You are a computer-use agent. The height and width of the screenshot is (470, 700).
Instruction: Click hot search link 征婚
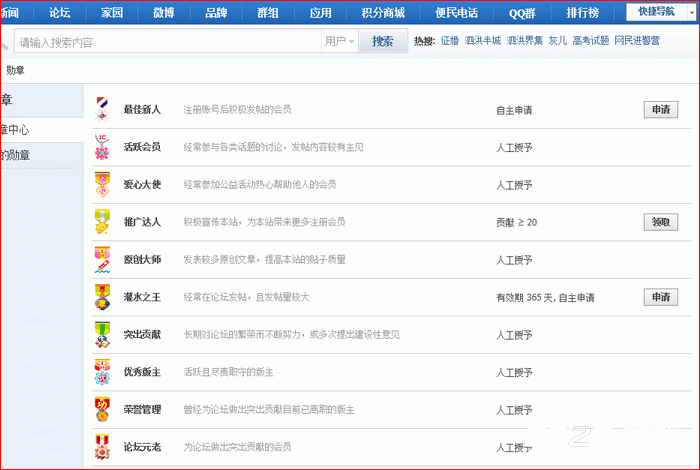point(450,41)
